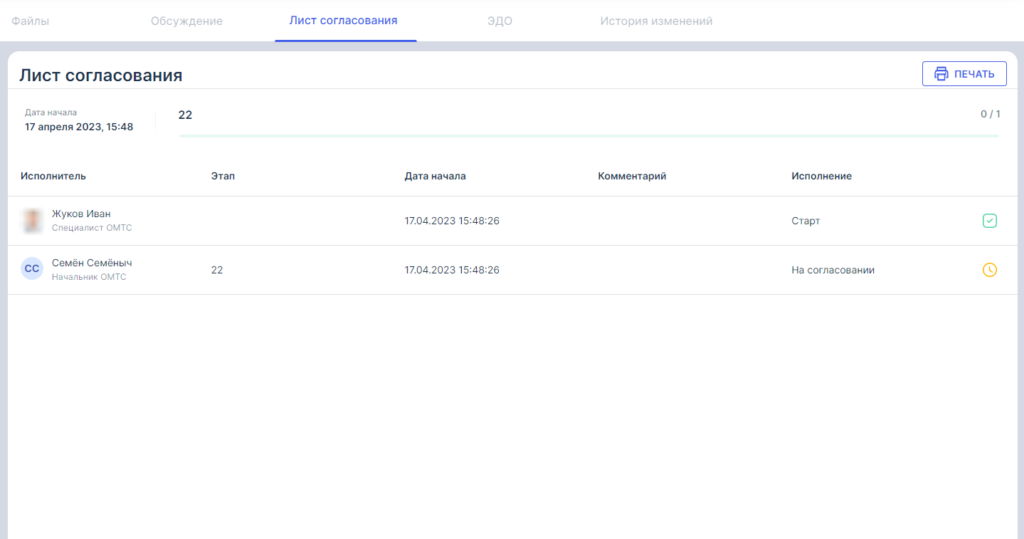Click the Лист согласования heading
1024x539 pixels.
(x=101, y=75)
